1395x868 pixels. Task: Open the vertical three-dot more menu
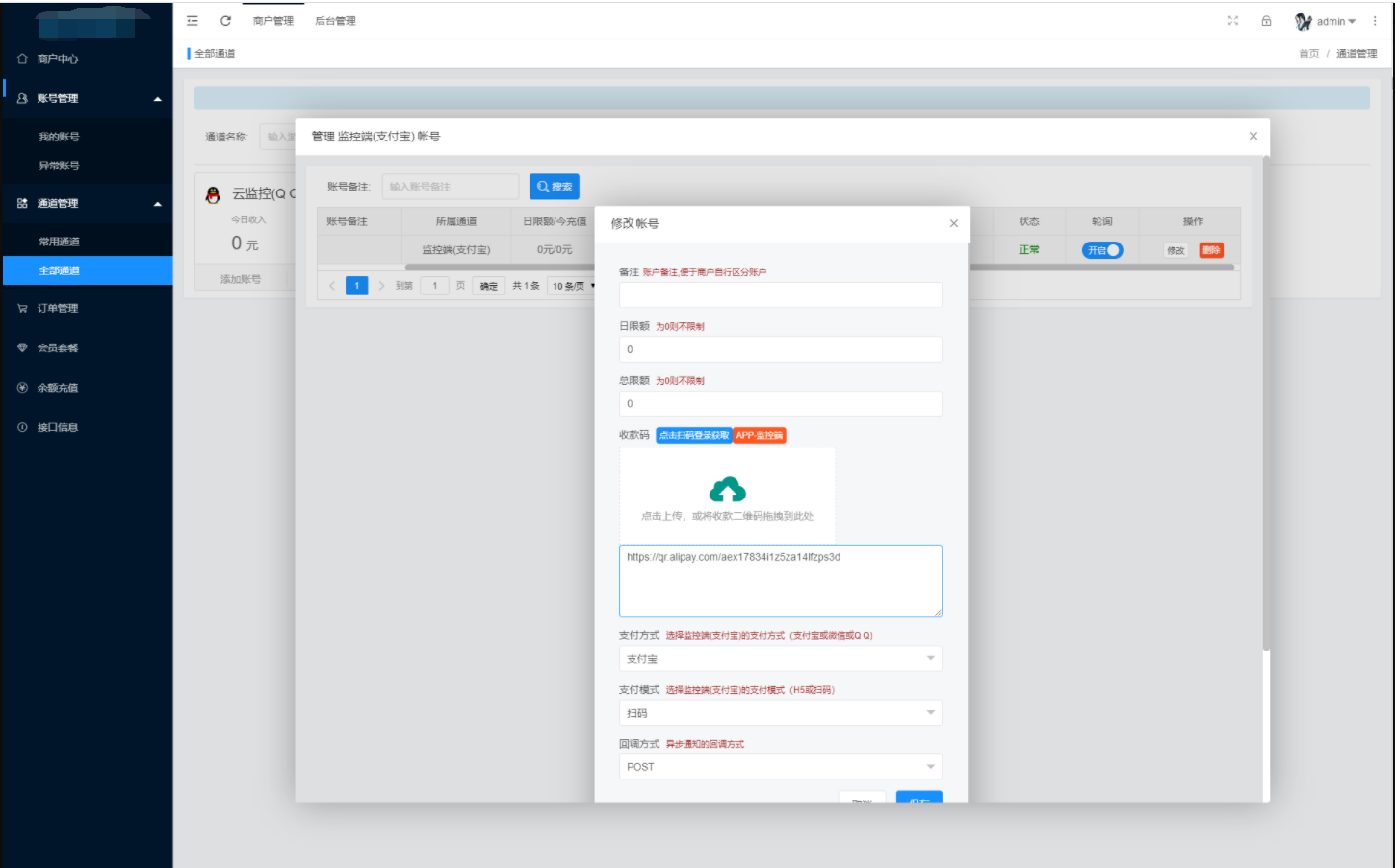(x=1375, y=21)
